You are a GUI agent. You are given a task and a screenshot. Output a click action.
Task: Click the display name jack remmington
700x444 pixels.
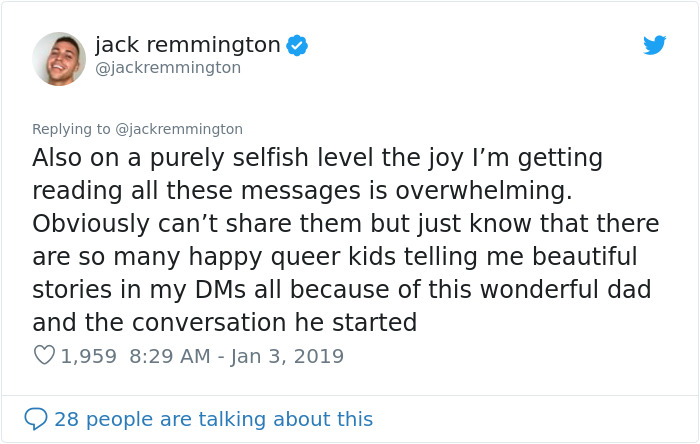(x=187, y=45)
